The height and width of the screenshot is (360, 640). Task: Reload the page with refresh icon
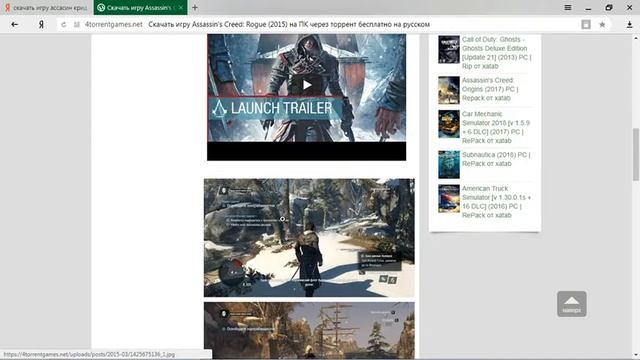(x=63, y=24)
